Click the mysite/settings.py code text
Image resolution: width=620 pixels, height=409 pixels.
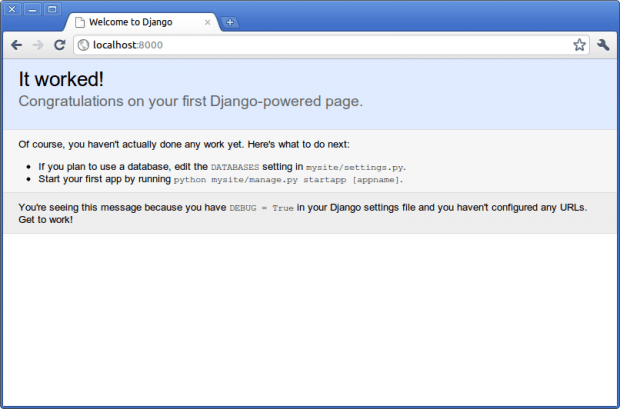(x=355, y=167)
